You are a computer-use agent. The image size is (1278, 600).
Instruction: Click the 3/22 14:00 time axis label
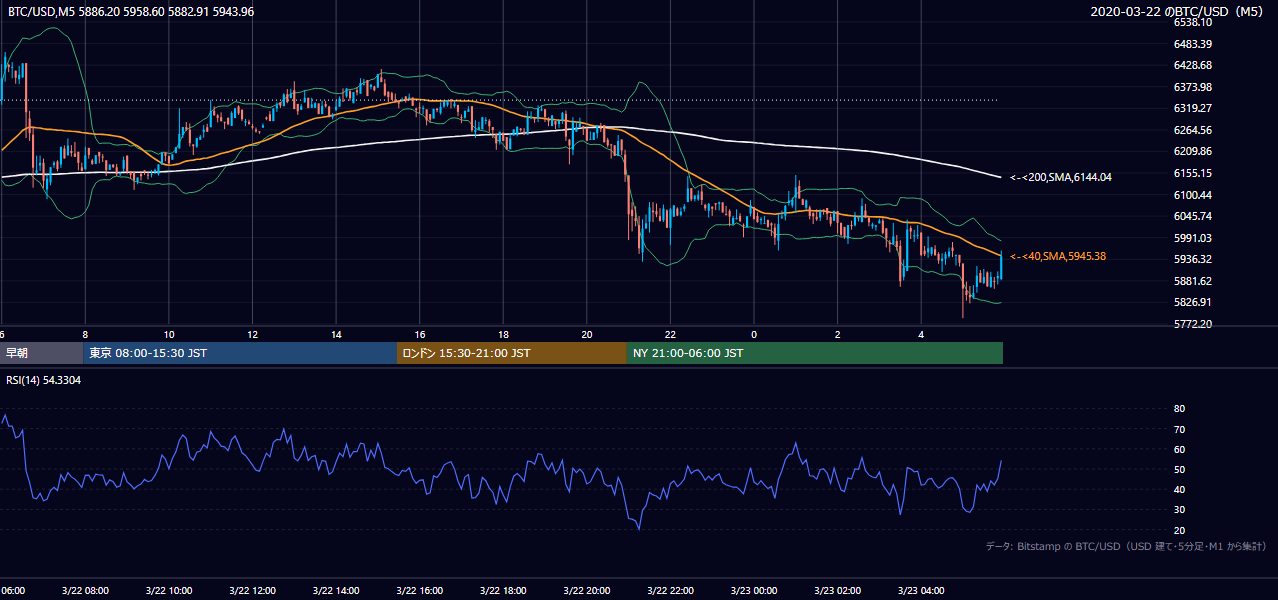[x=336, y=591]
